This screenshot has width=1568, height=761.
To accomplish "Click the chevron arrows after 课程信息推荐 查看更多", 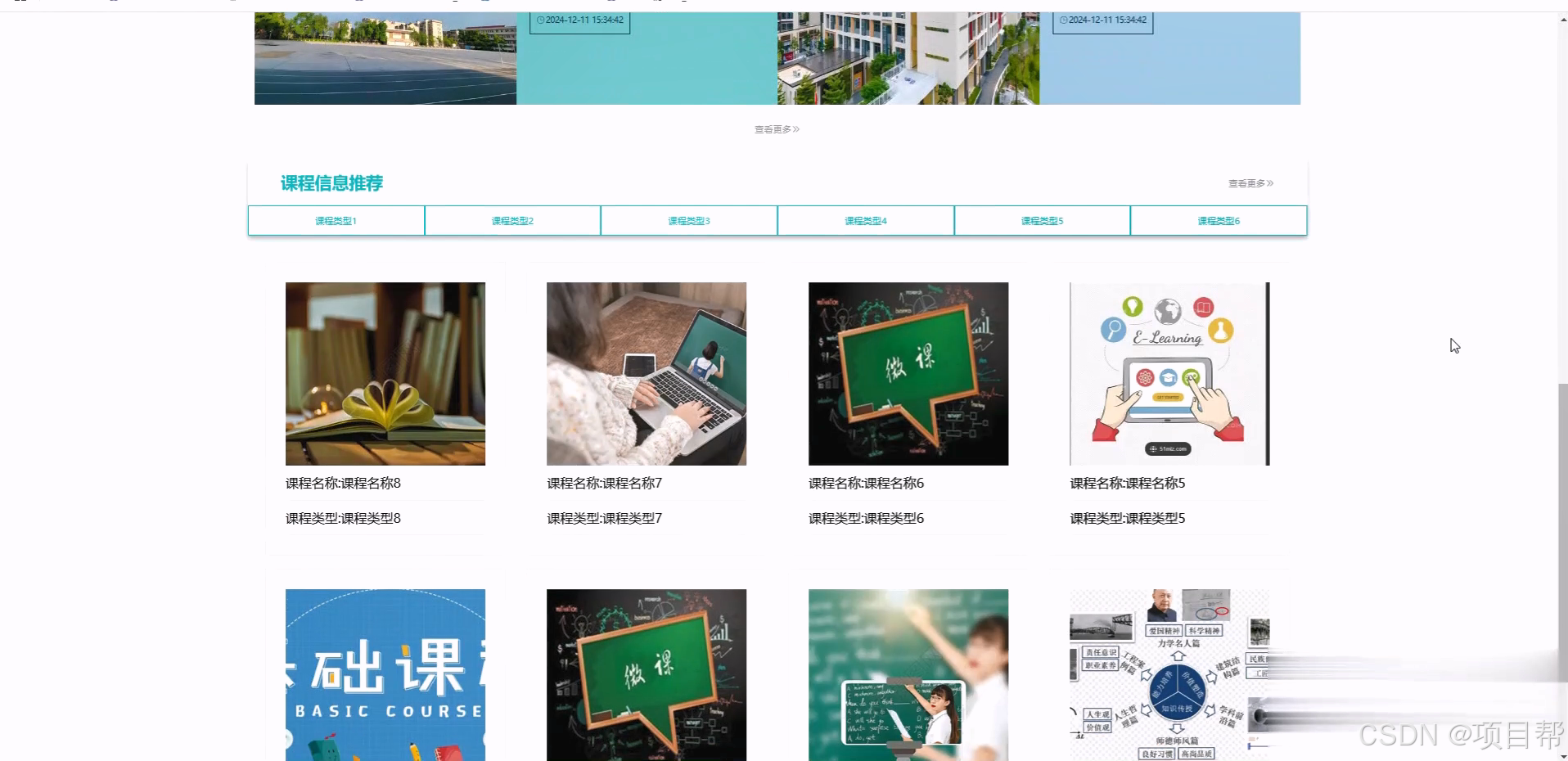I will pos(1270,183).
